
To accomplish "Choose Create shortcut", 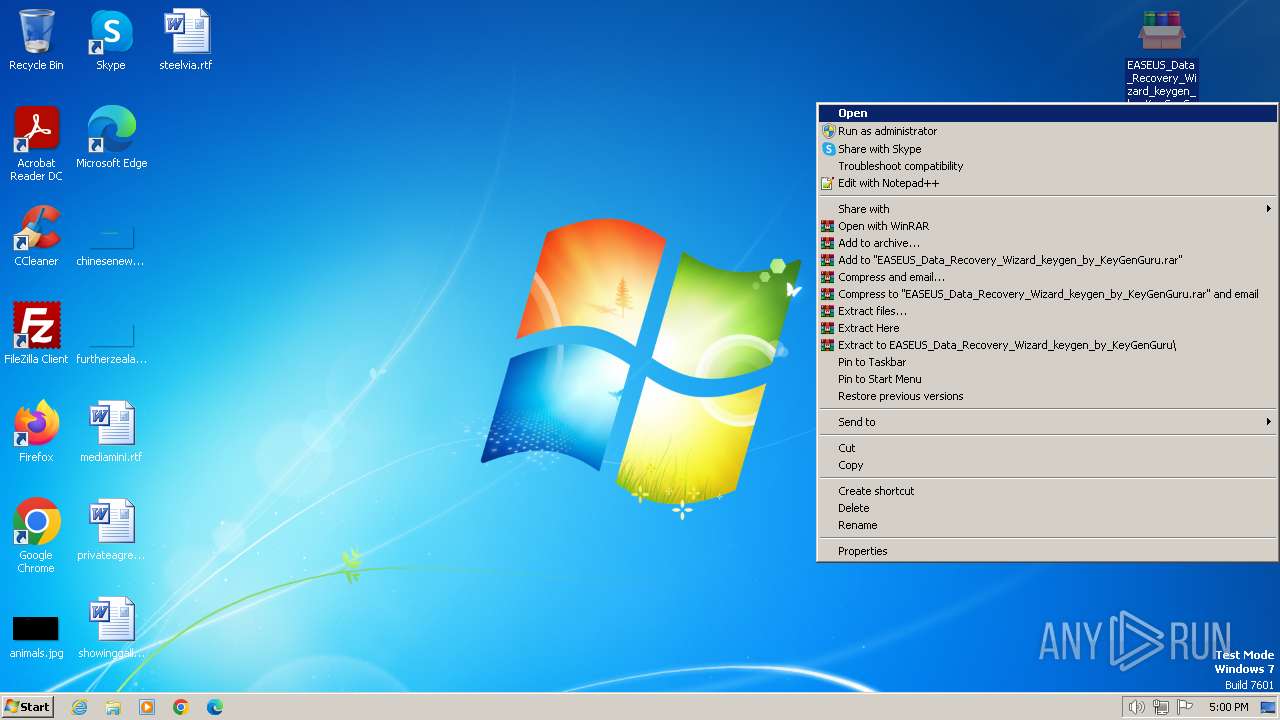I will [x=1047, y=491].
